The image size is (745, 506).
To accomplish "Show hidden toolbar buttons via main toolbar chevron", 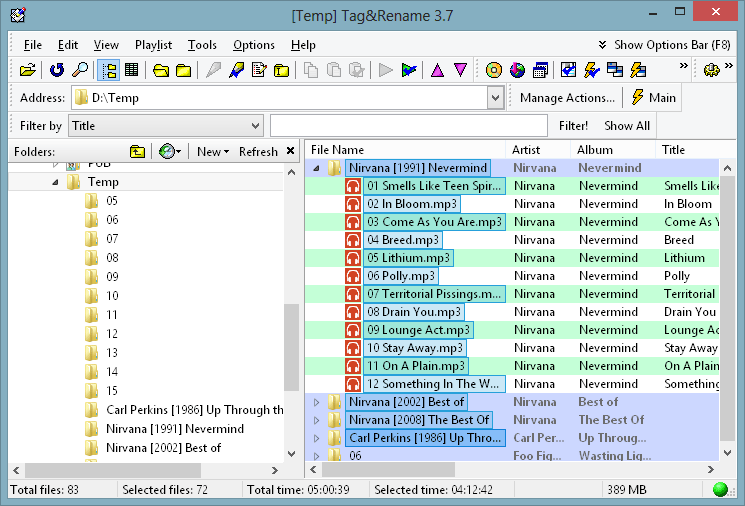I will (x=683, y=66).
